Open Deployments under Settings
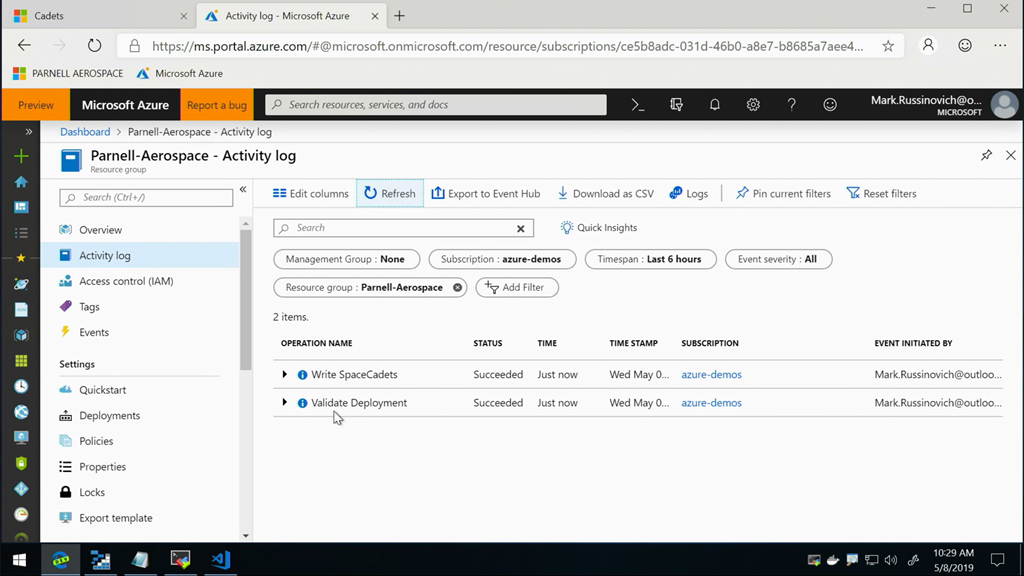1024x576 pixels. [109, 415]
